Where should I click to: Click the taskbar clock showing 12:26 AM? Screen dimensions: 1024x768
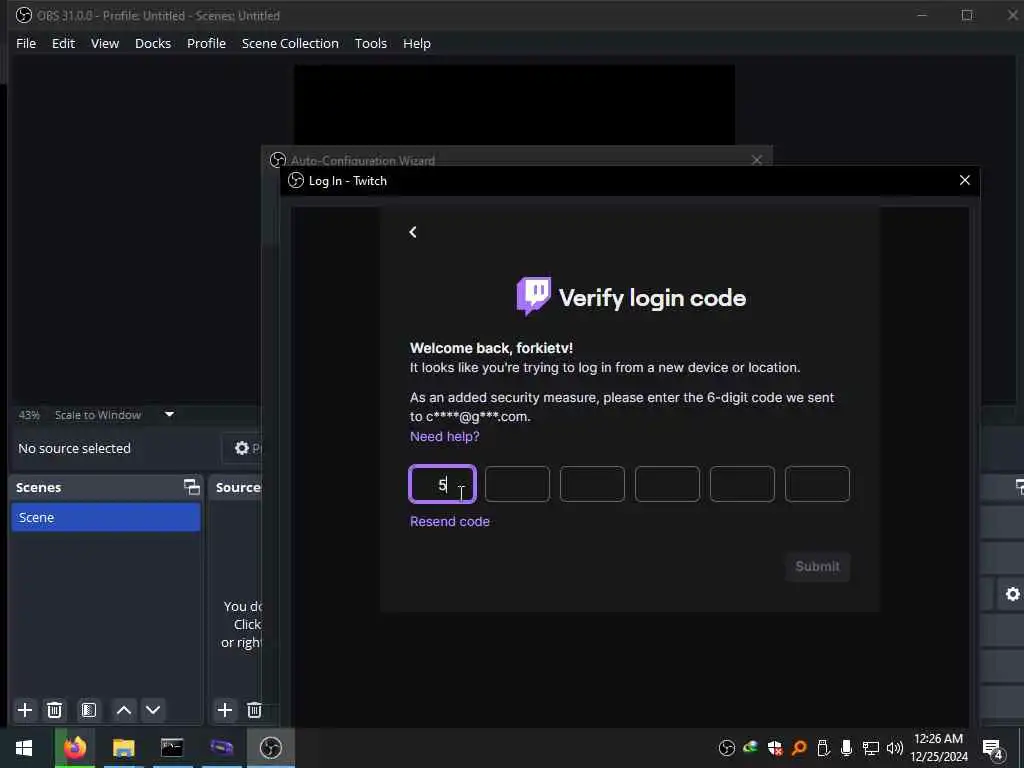(938, 748)
